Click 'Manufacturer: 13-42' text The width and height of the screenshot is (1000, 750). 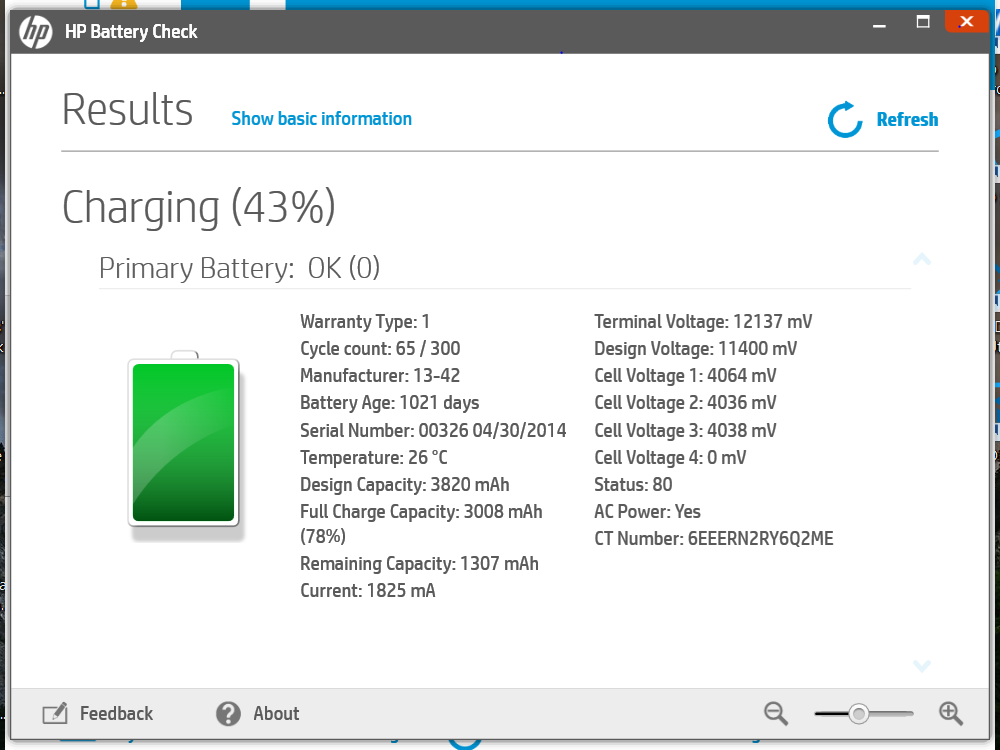tap(380, 375)
